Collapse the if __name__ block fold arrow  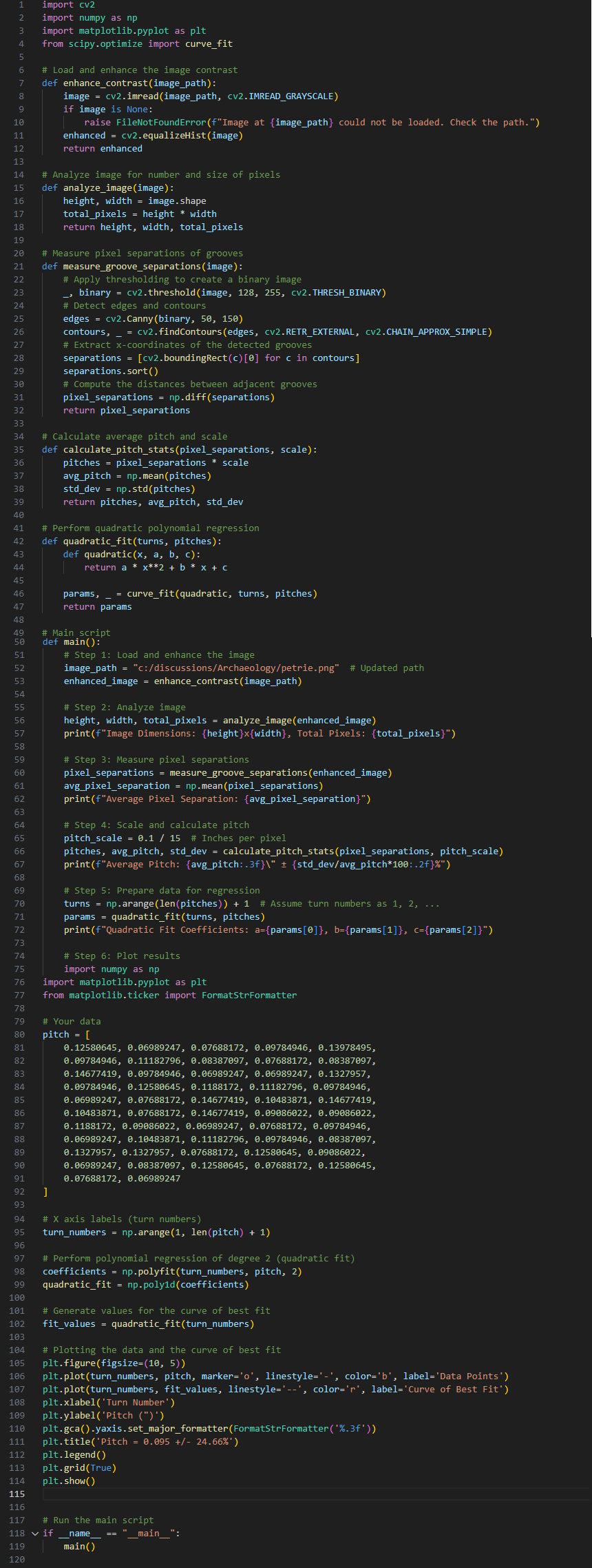[35, 1533]
